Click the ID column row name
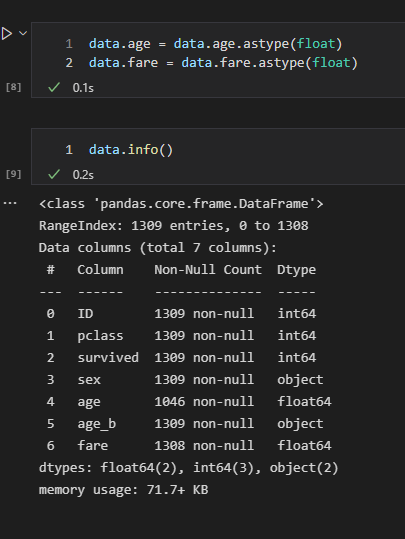 (85, 314)
